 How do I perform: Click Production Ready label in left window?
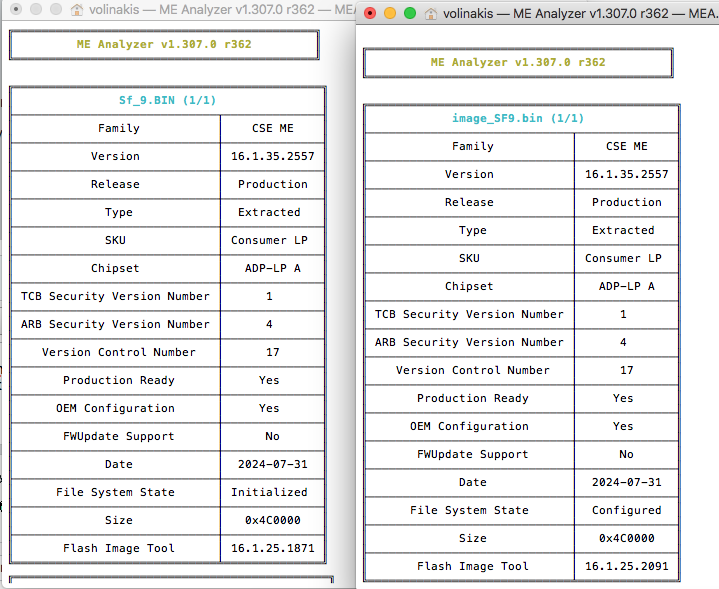(119, 380)
